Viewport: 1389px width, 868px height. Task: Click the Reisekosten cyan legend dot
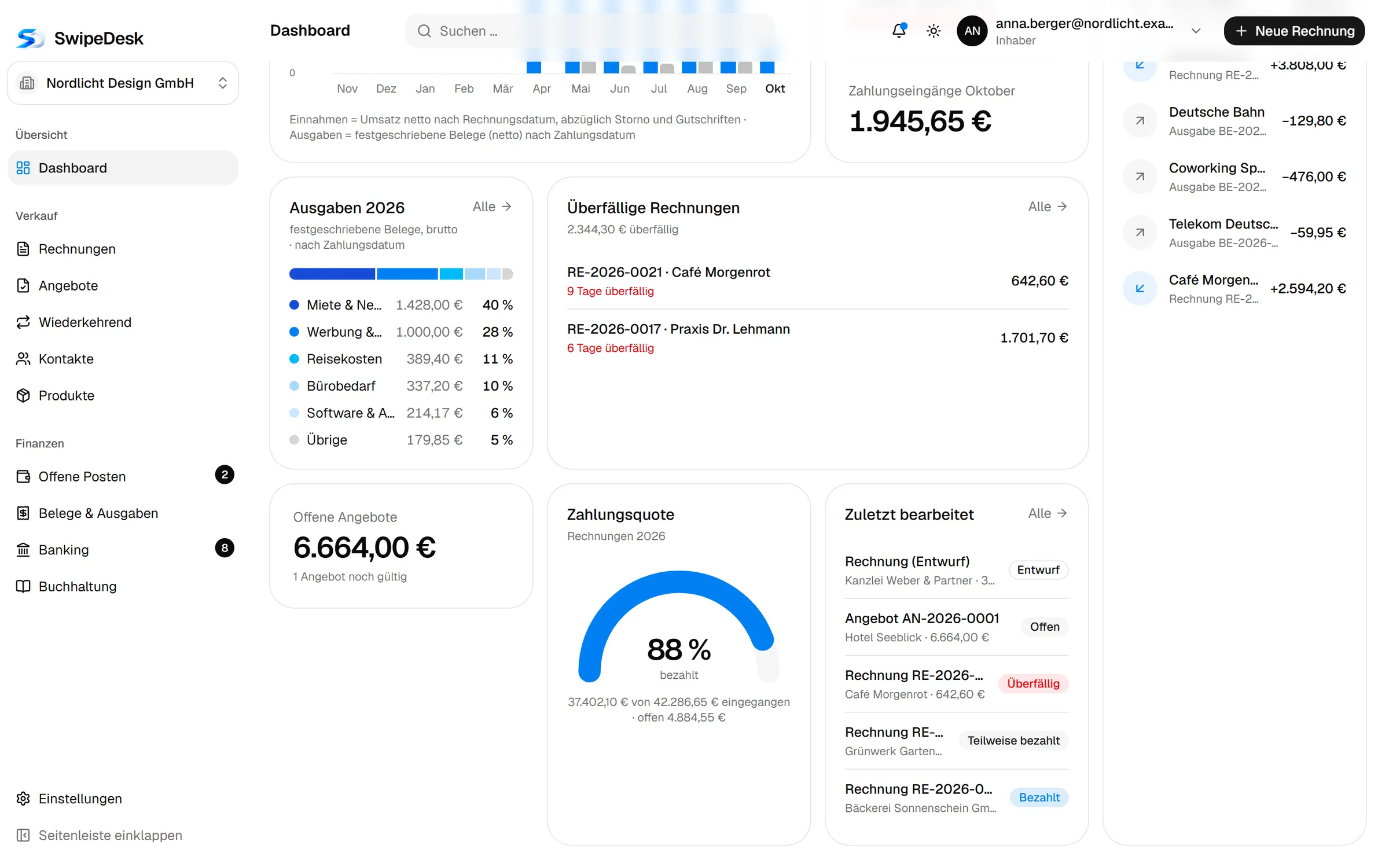point(294,359)
